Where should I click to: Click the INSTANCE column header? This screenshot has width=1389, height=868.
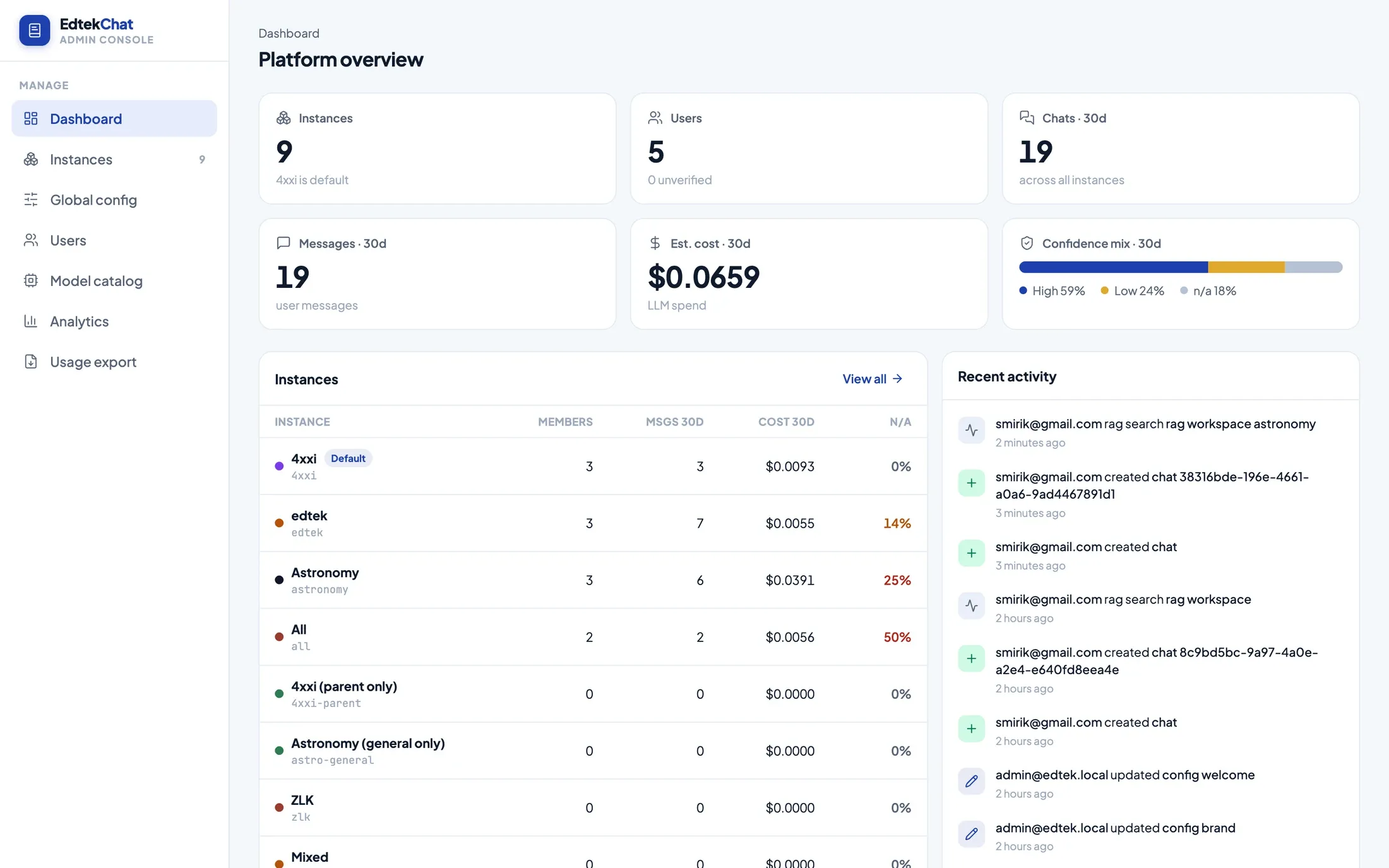tap(302, 422)
